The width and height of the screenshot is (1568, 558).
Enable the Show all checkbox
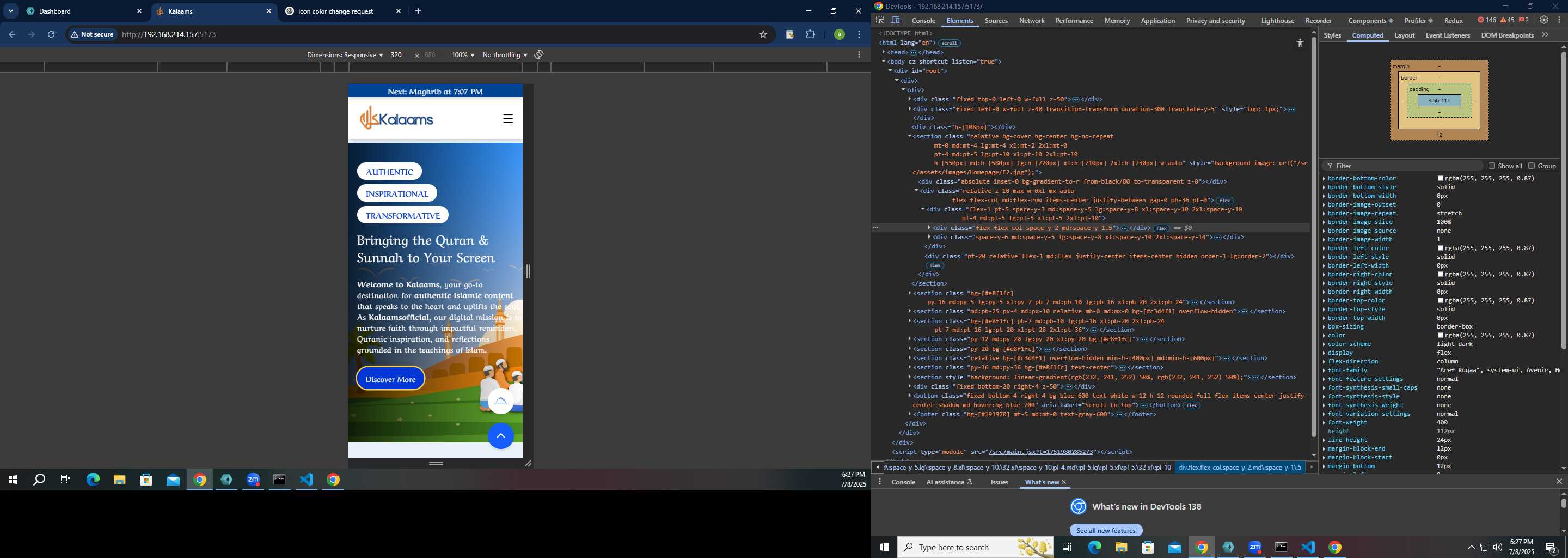1491,166
